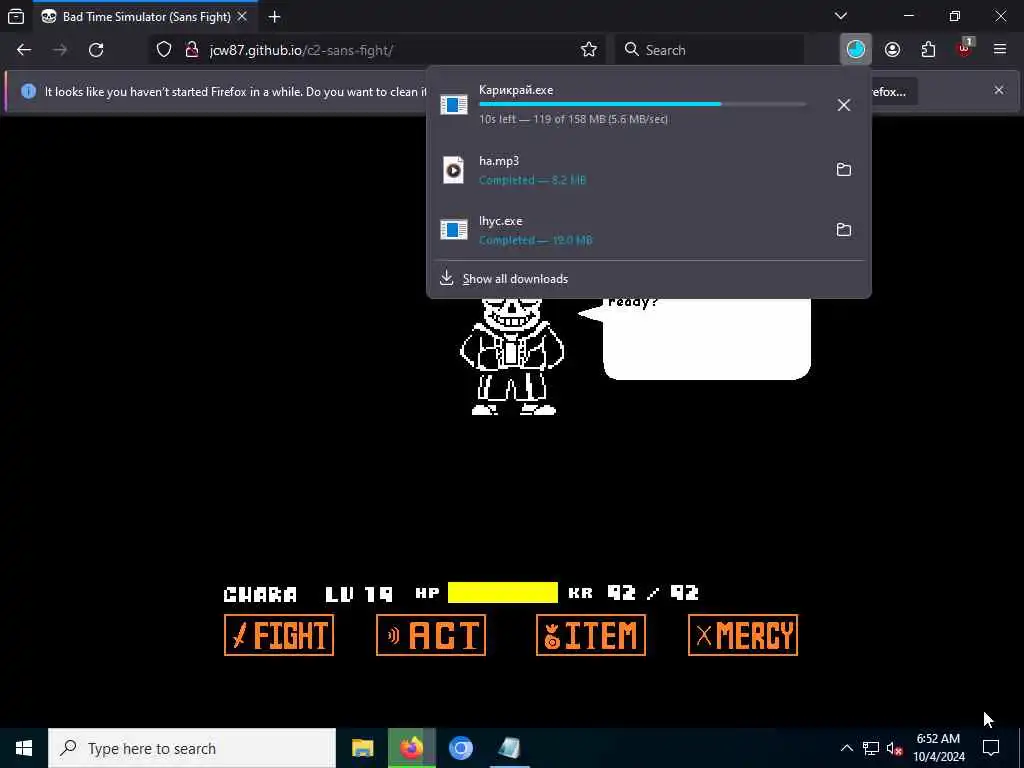Cancel the Карикрай.exe download
Image resolution: width=1024 pixels, height=768 pixels.
[x=844, y=105]
